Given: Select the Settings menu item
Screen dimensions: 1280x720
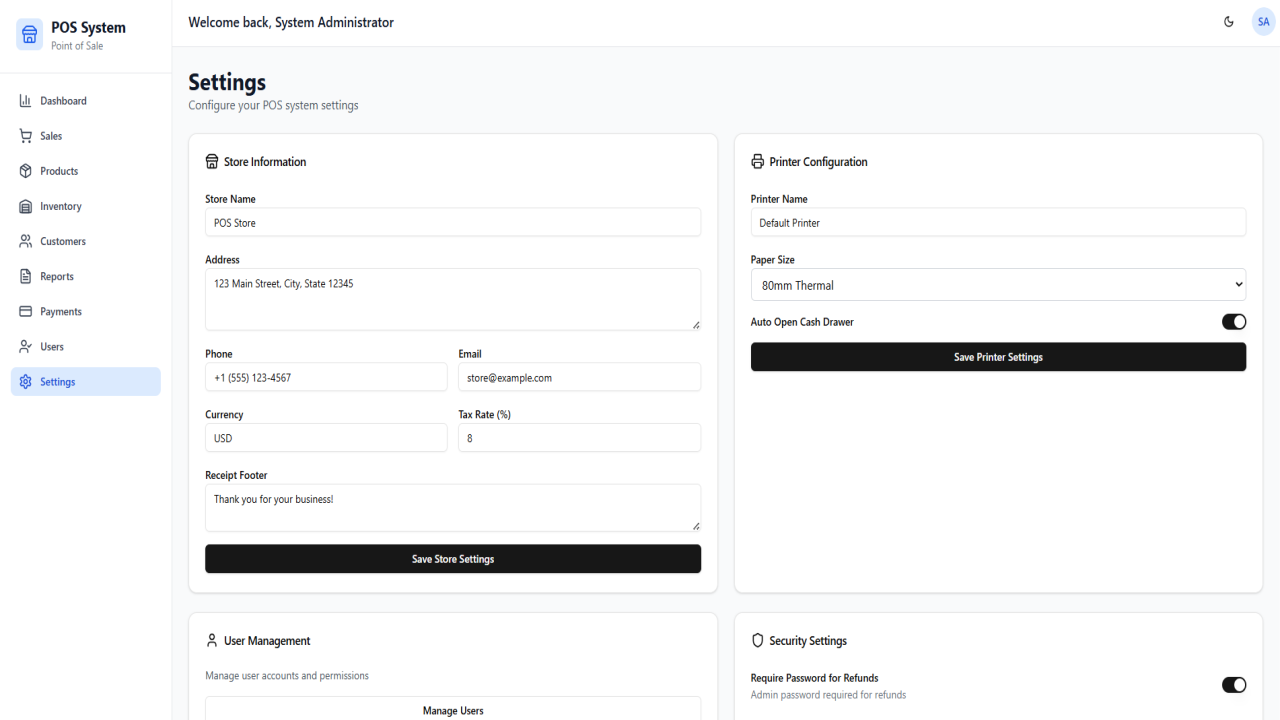Looking at the screenshot, I should pyautogui.click(x=86, y=381).
